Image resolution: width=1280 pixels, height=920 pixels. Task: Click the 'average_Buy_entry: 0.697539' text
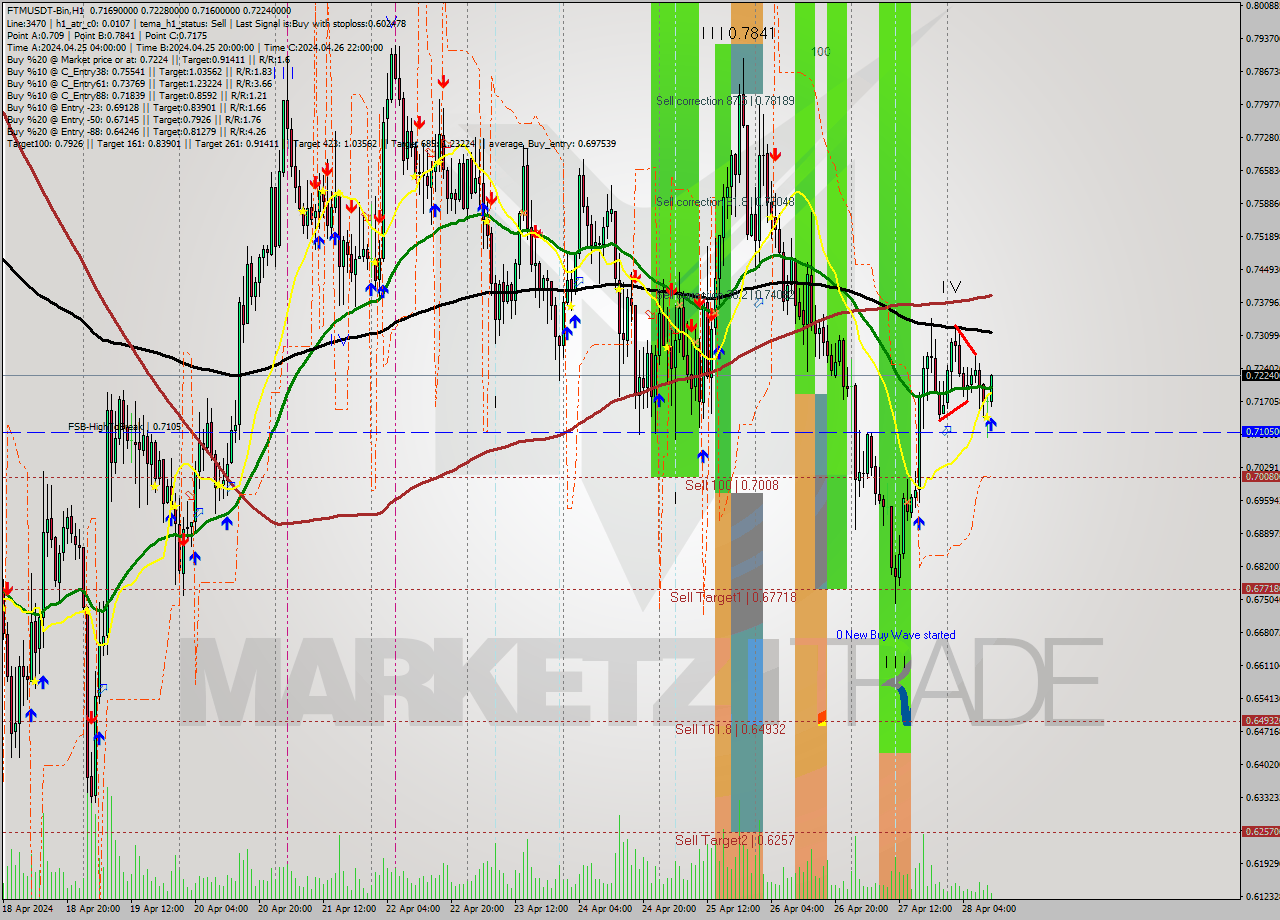(551, 144)
